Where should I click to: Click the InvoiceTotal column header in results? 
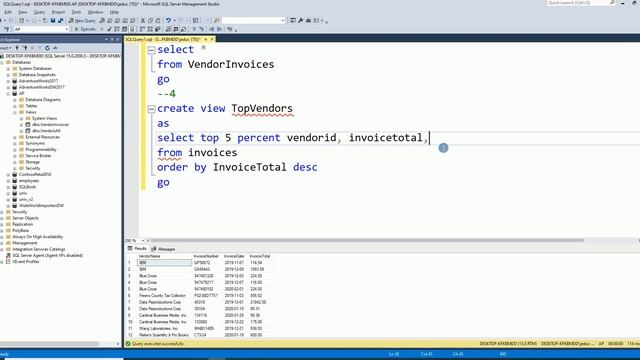[x=260, y=256]
